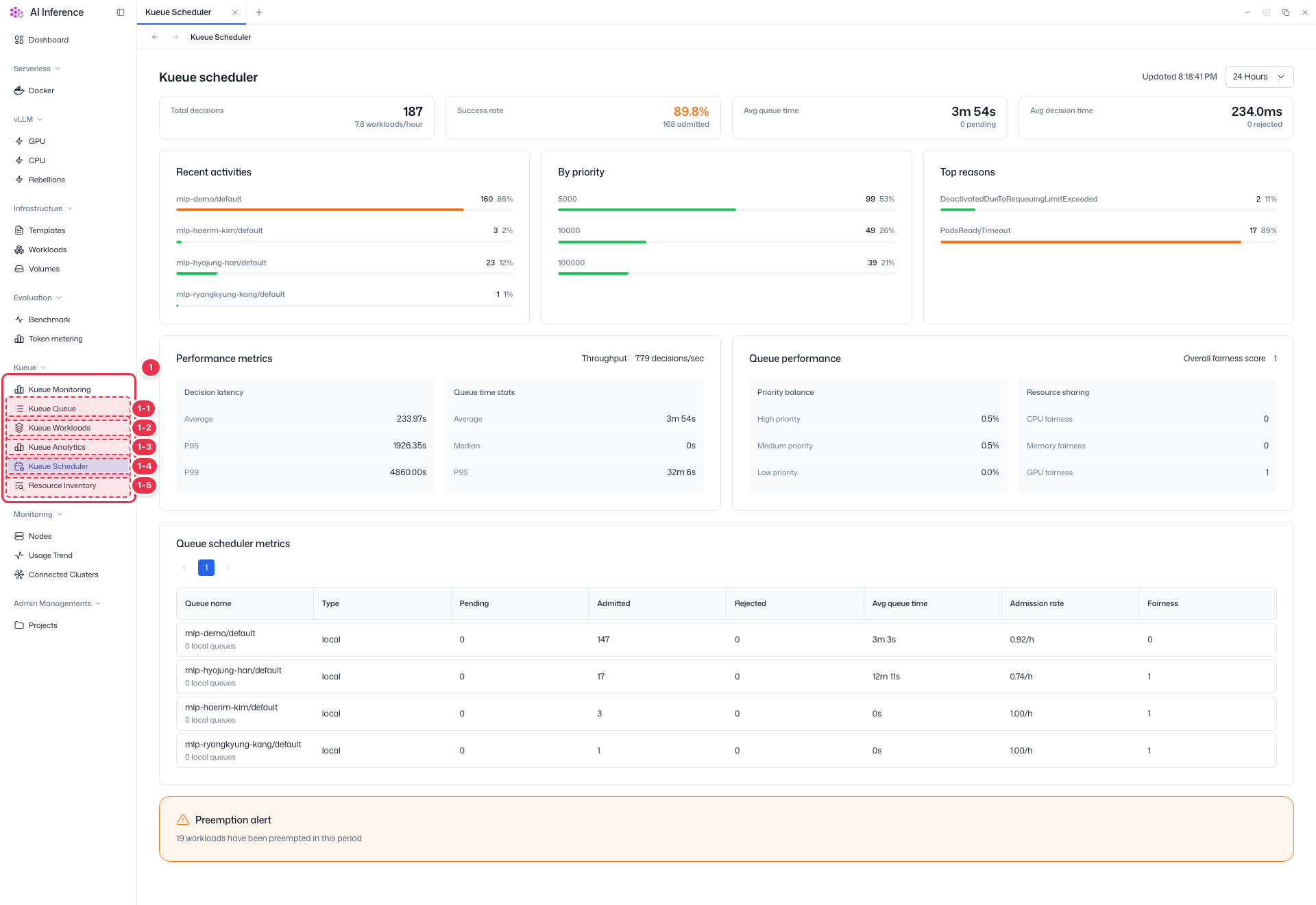Collapse the Serverless section
The image size is (1316, 905).
point(37,69)
